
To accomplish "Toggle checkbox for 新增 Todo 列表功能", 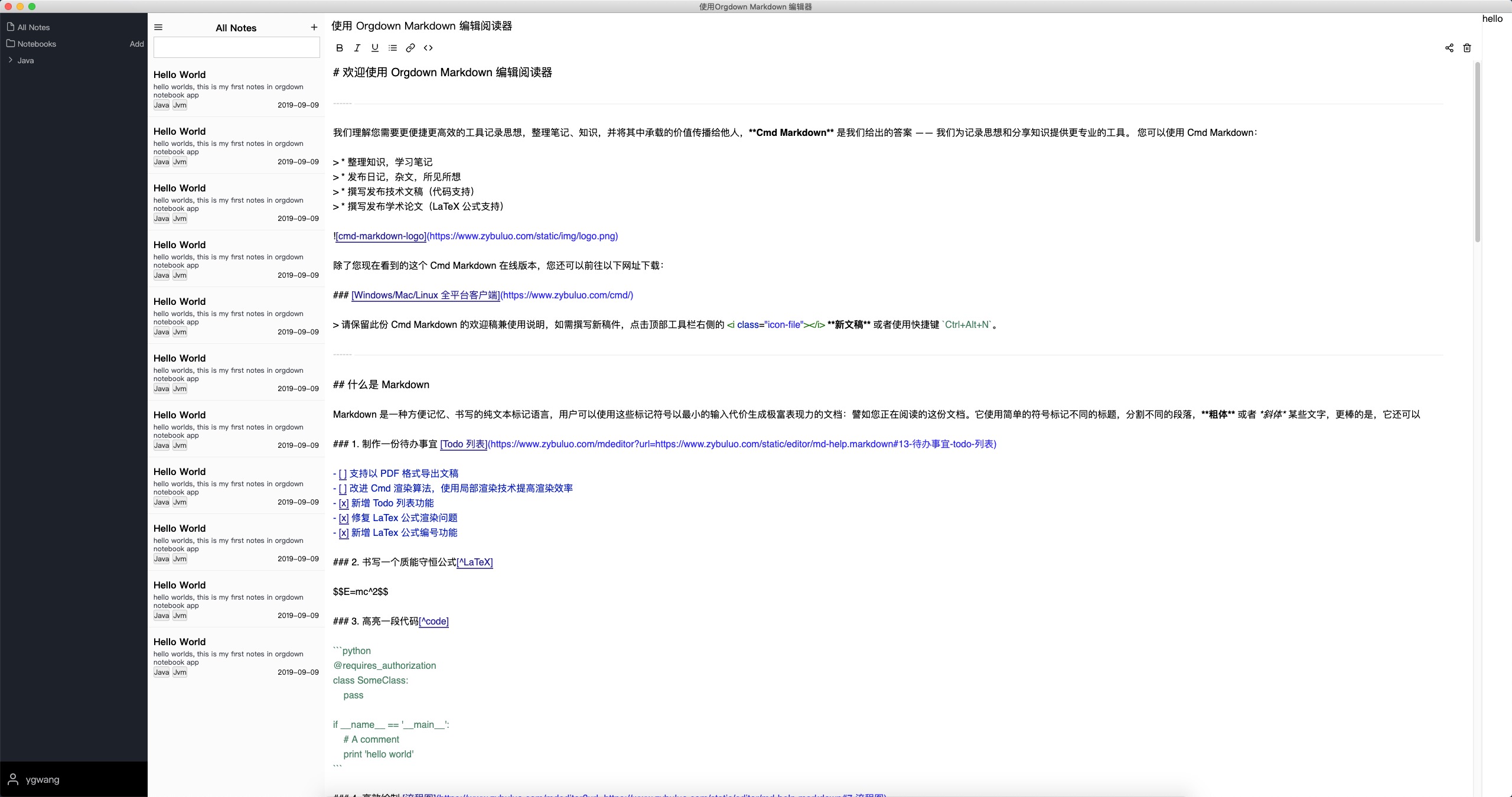I will point(344,503).
